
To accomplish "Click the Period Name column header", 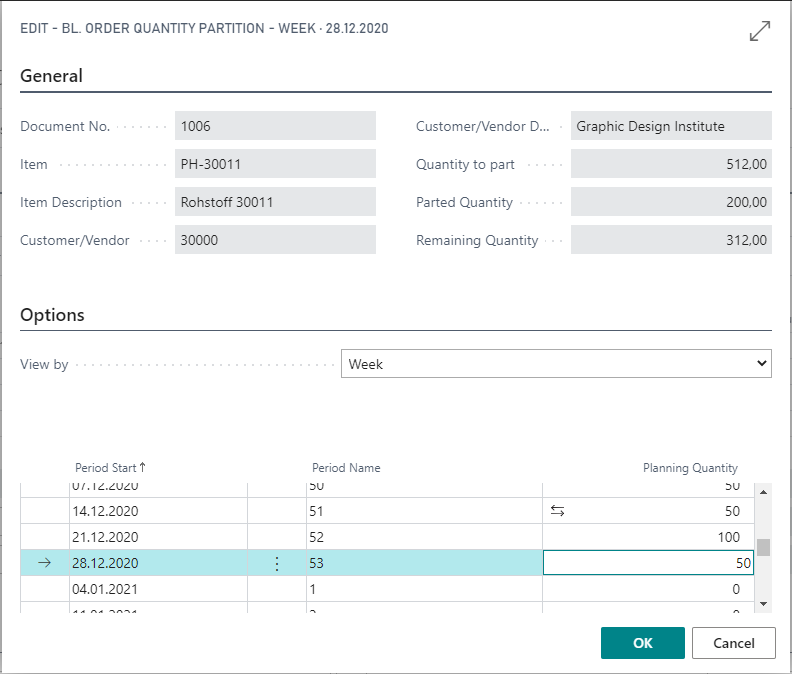I will click(x=346, y=468).
